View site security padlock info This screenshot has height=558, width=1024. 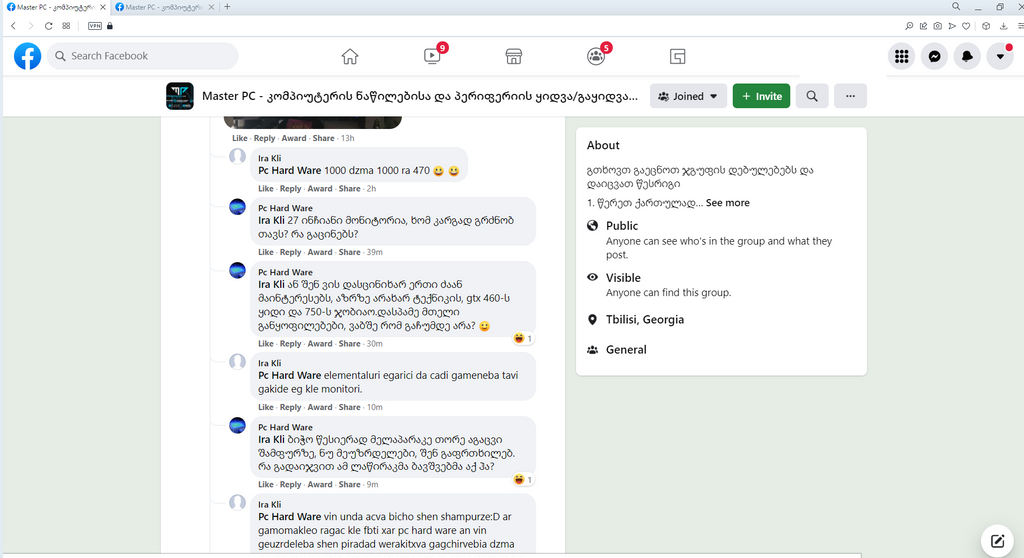(110, 26)
